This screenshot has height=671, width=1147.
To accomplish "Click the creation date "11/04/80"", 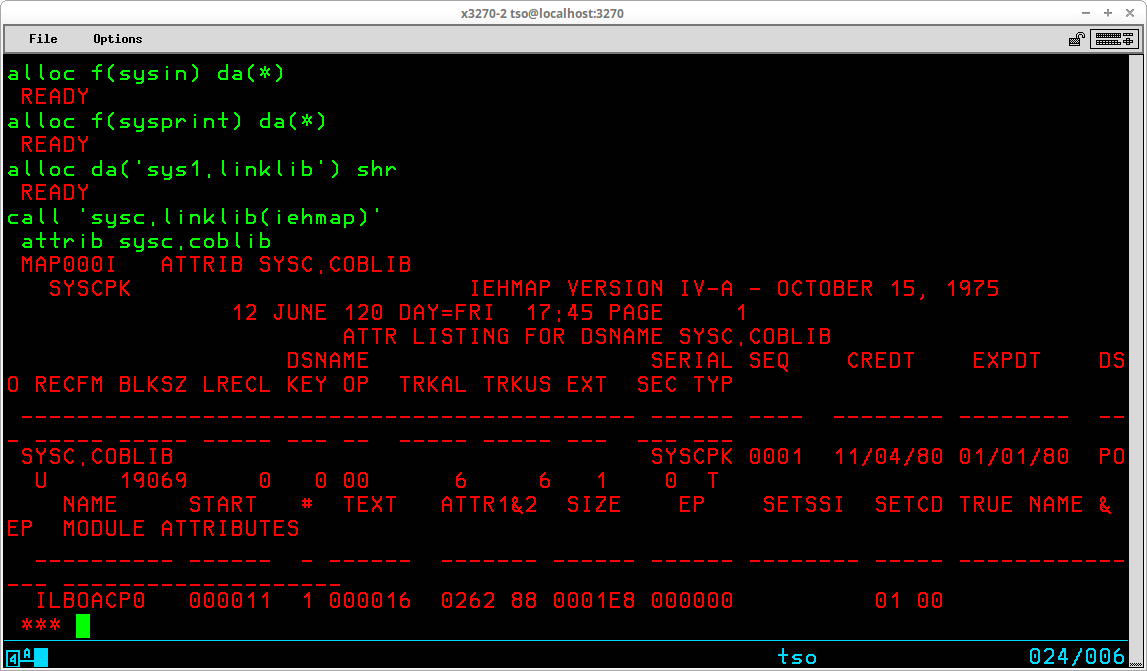I will 888,457.
